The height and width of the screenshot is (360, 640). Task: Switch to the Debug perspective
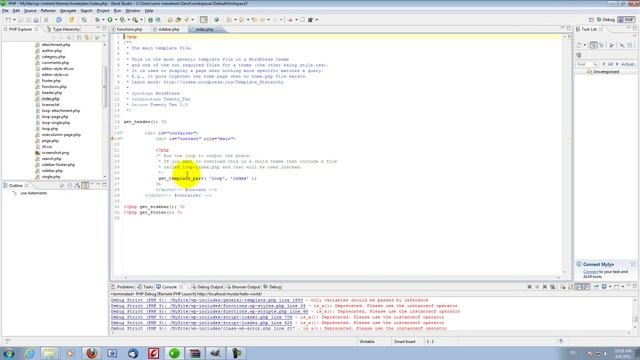(606, 20)
